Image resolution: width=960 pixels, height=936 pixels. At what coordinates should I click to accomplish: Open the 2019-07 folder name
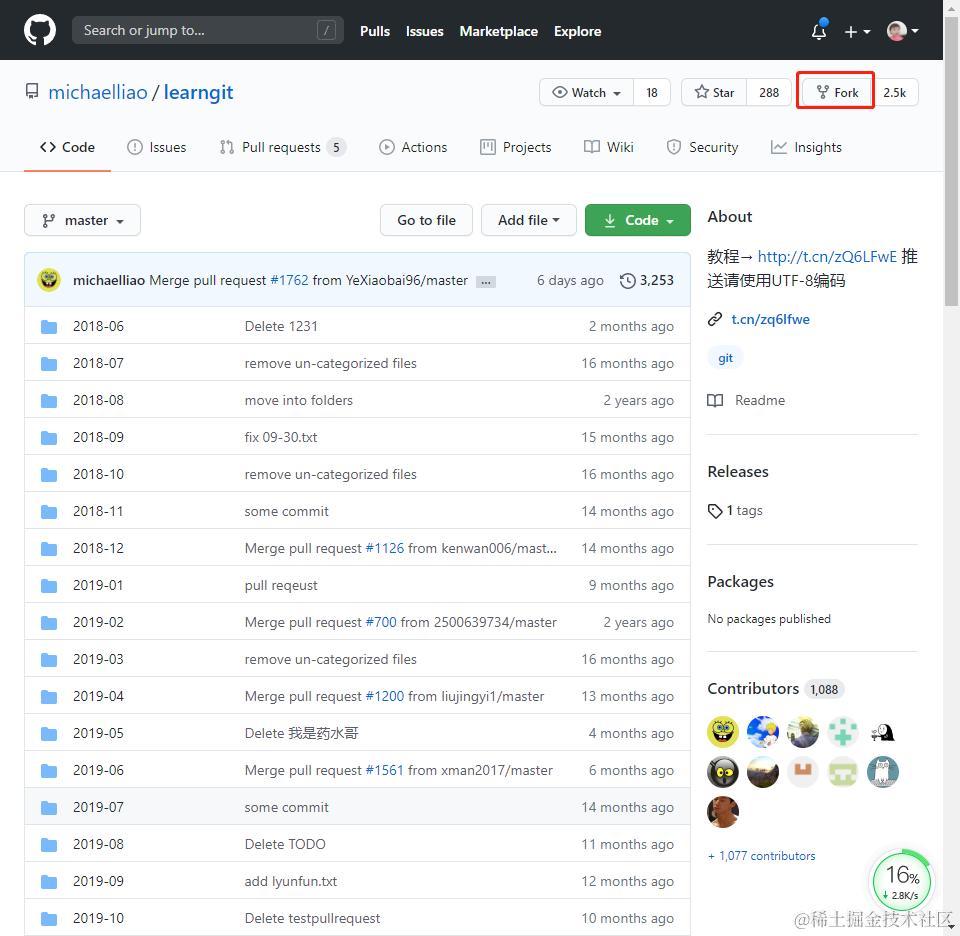pos(98,807)
